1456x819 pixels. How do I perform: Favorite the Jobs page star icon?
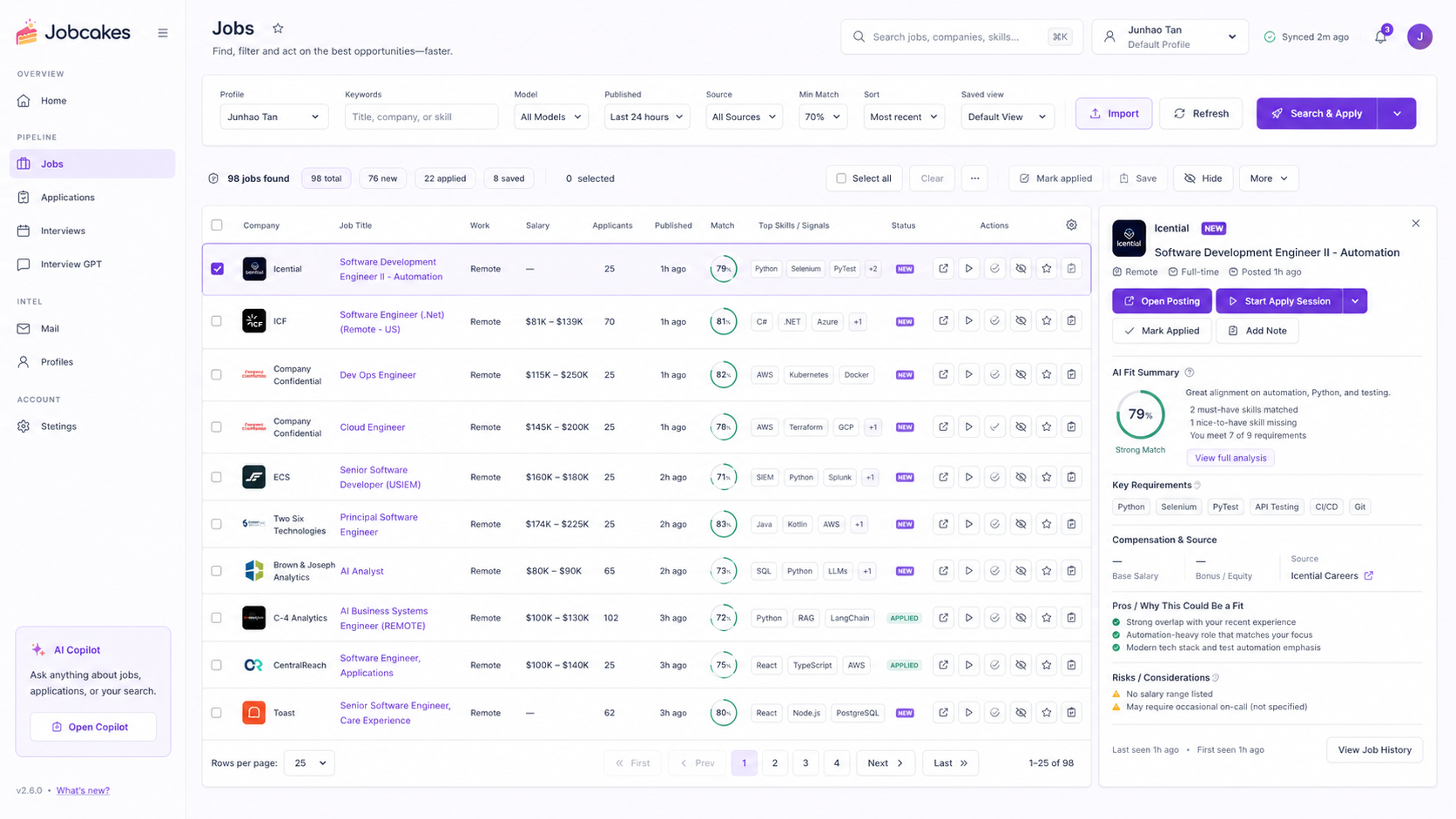coord(278,29)
